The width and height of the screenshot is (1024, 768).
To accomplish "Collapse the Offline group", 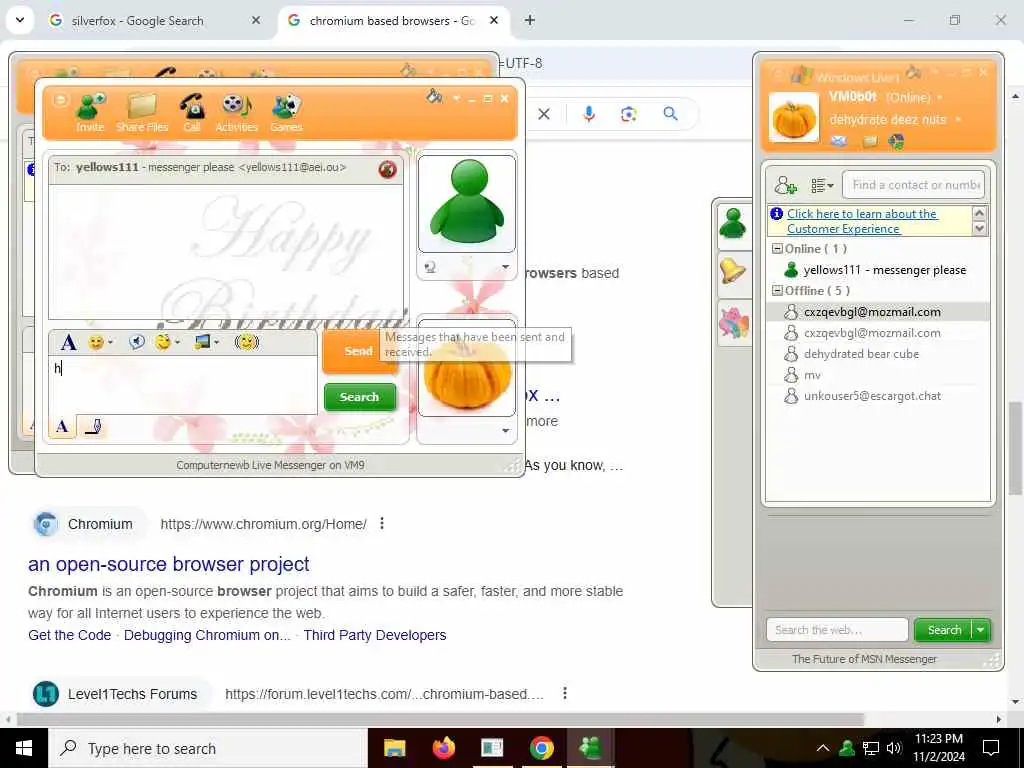I will (x=776, y=291).
